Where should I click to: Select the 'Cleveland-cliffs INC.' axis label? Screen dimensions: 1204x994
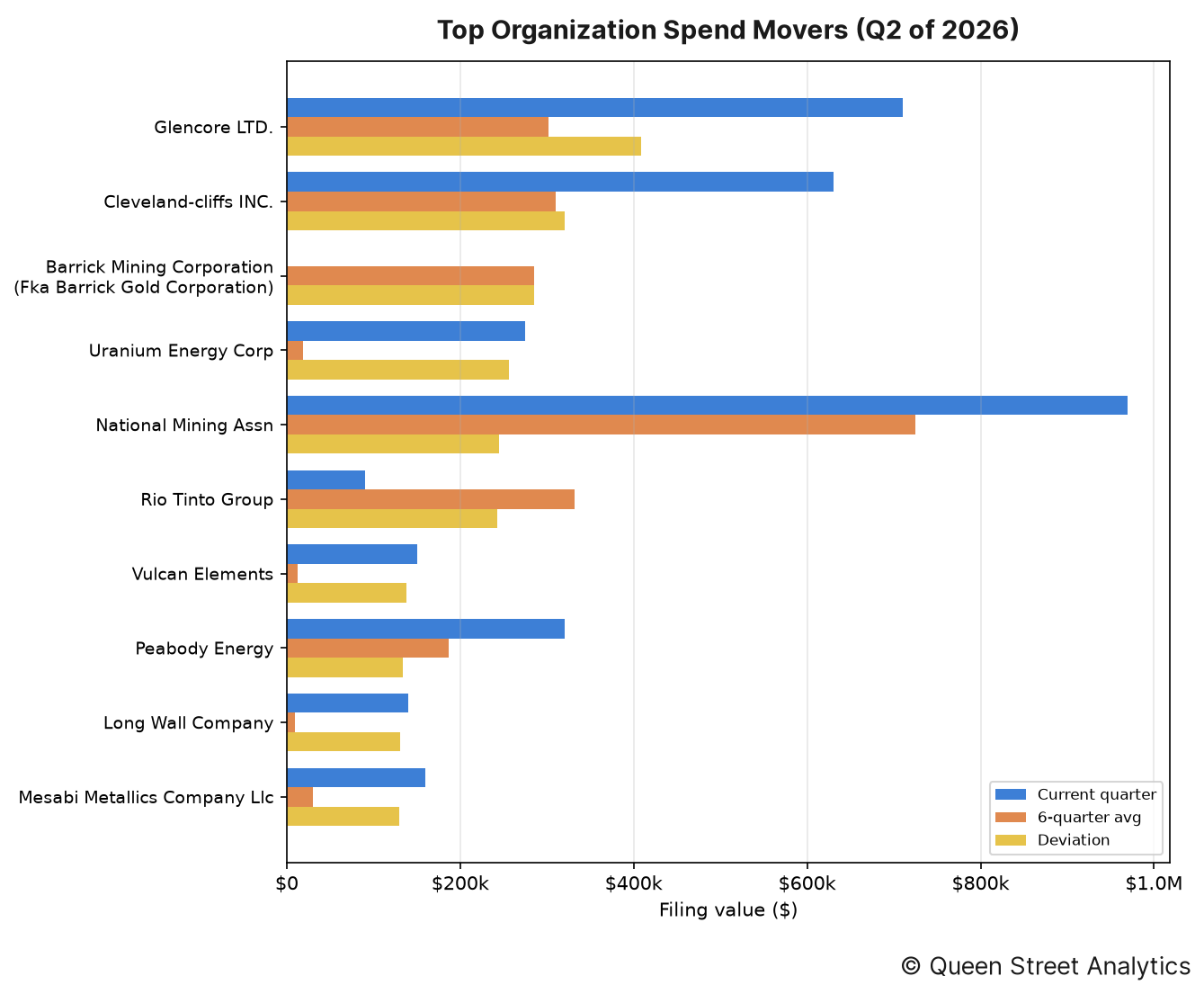(189, 201)
